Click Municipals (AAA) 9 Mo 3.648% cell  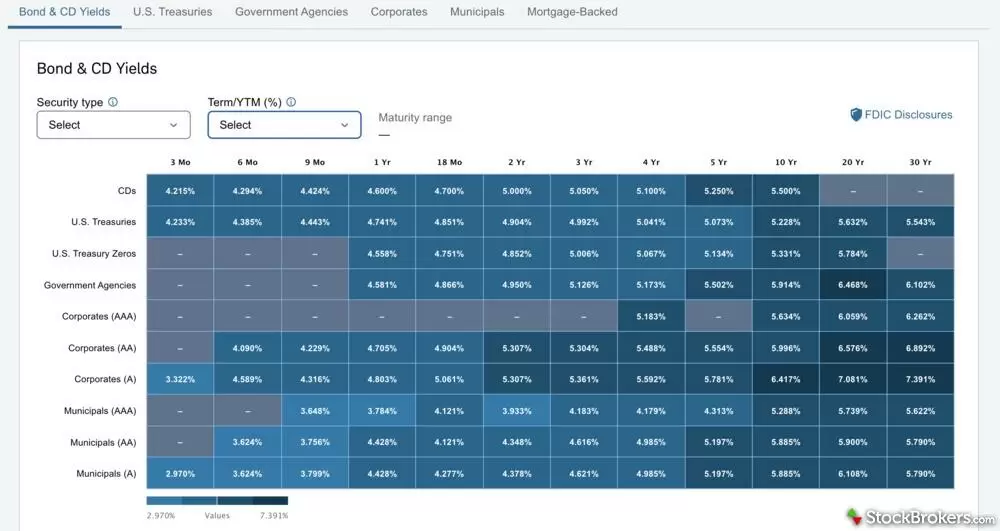pyautogui.click(x=315, y=411)
